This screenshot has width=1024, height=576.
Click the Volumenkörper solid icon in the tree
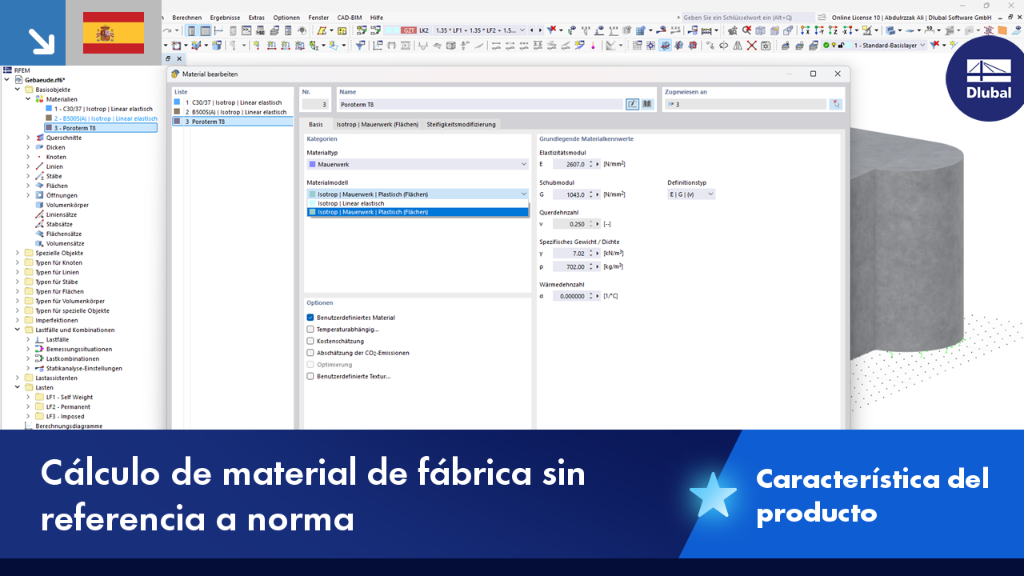click(39, 205)
